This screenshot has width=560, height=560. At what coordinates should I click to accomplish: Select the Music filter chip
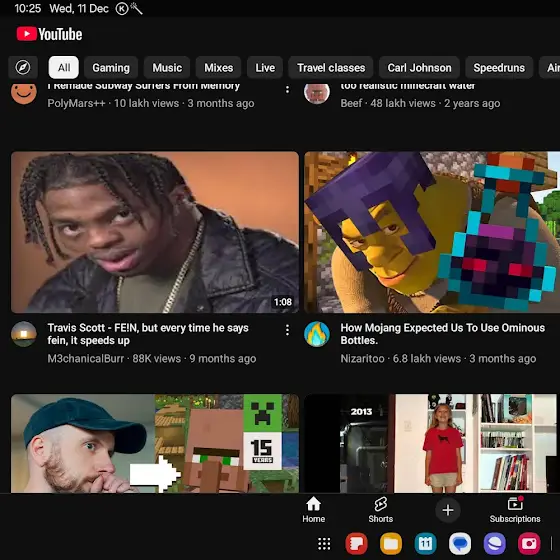pyautogui.click(x=167, y=68)
